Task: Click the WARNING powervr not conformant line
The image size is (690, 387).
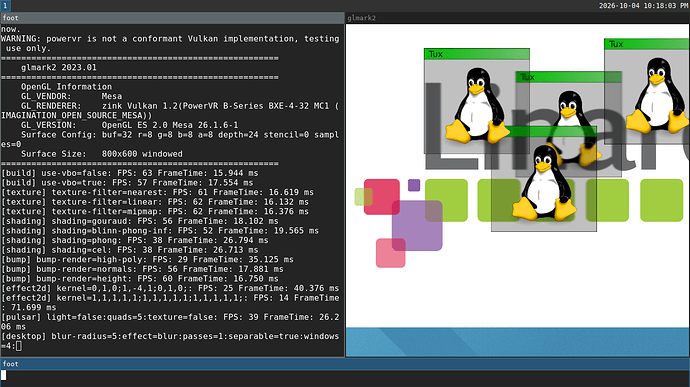Action: point(170,43)
